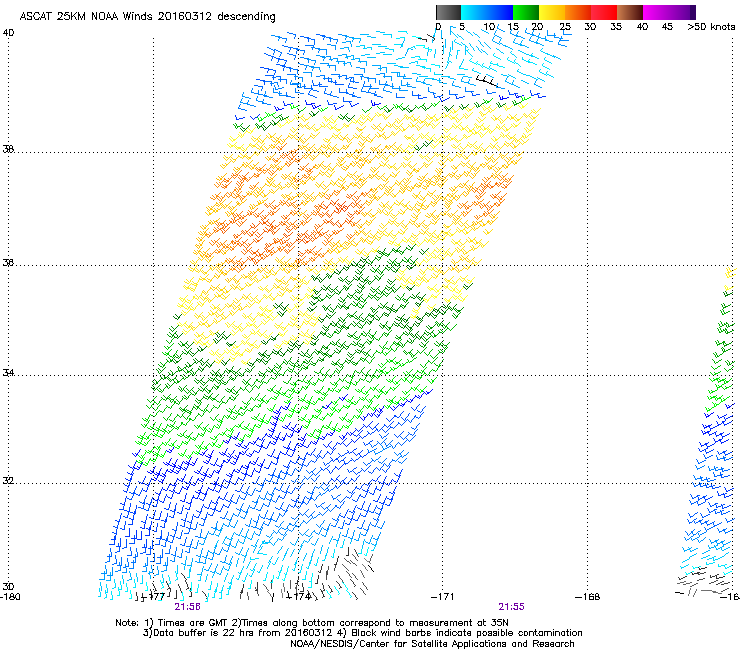Click the "30" label under the color bar

[590, 27]
